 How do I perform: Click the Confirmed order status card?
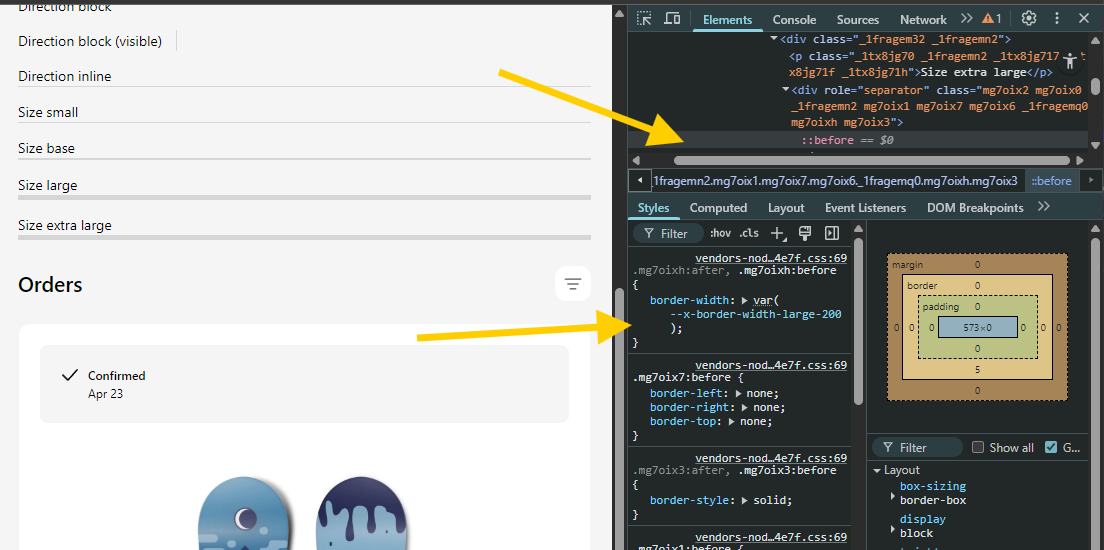pos(304,384)
